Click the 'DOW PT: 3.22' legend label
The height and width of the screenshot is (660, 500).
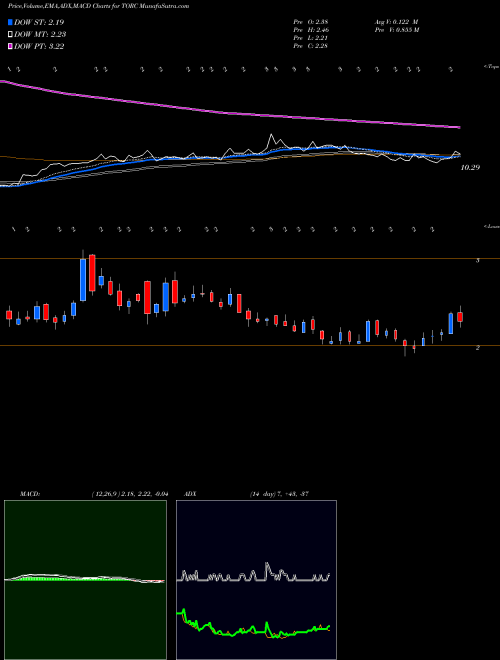point(39,46)
